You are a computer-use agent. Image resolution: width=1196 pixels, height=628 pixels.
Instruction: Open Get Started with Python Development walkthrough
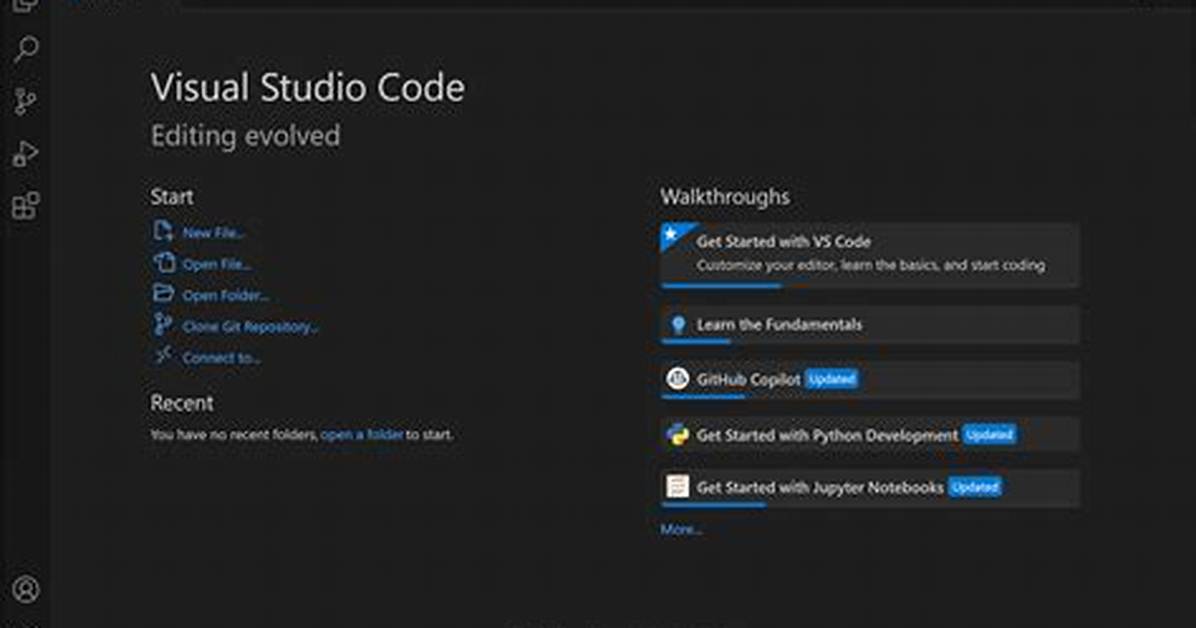[x=870, y=435]
